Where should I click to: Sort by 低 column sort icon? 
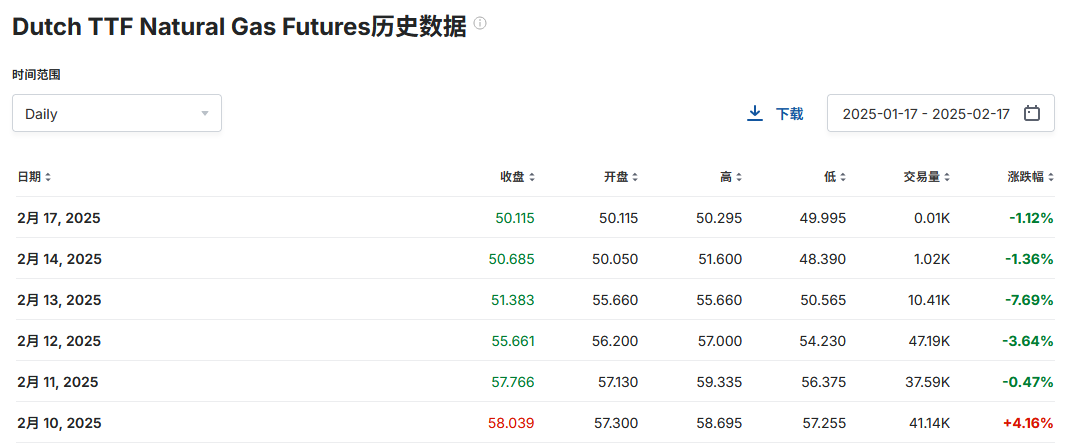[843, 177]
